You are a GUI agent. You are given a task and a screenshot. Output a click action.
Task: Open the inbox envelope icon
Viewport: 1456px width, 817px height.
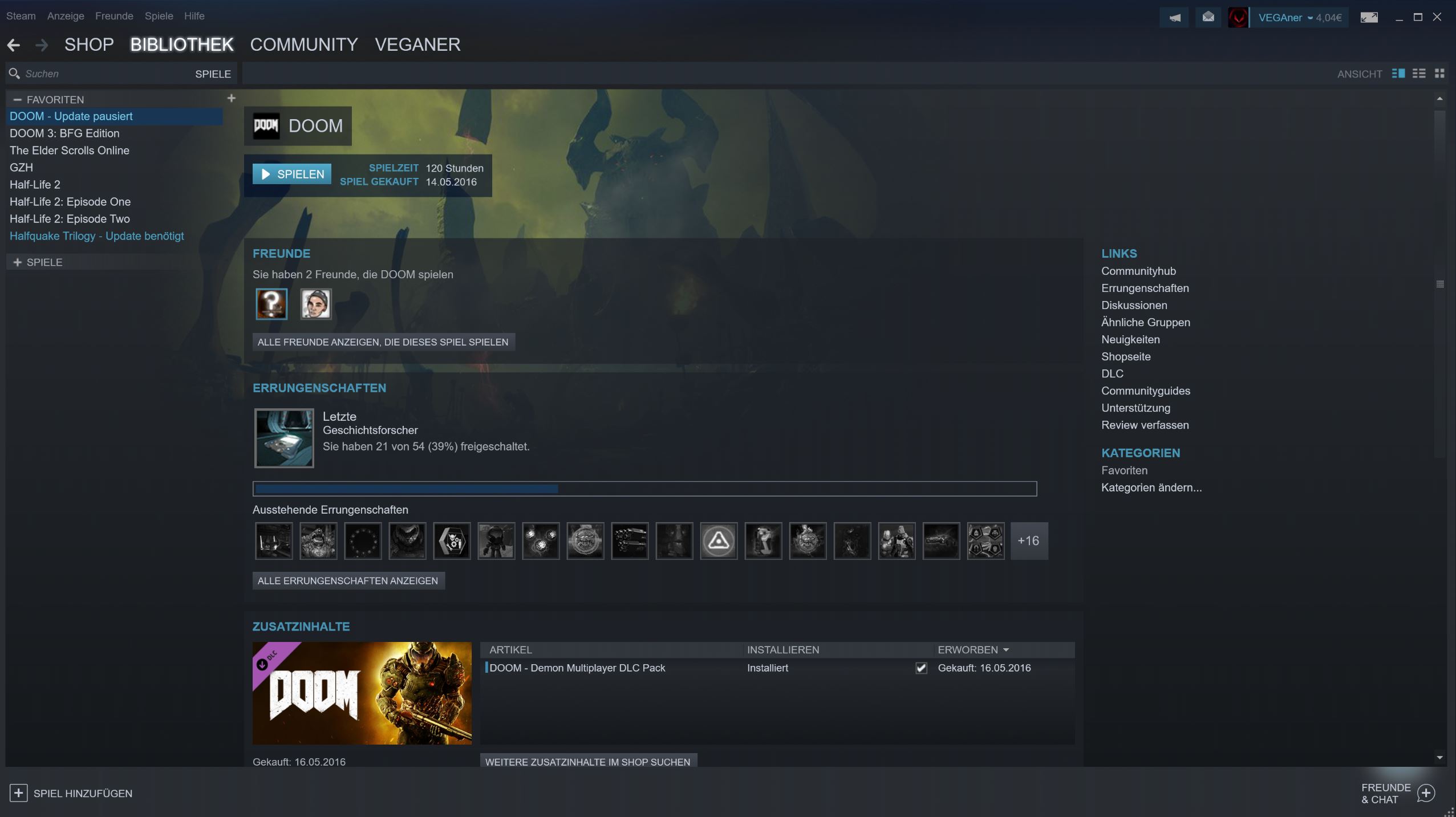1208,18
